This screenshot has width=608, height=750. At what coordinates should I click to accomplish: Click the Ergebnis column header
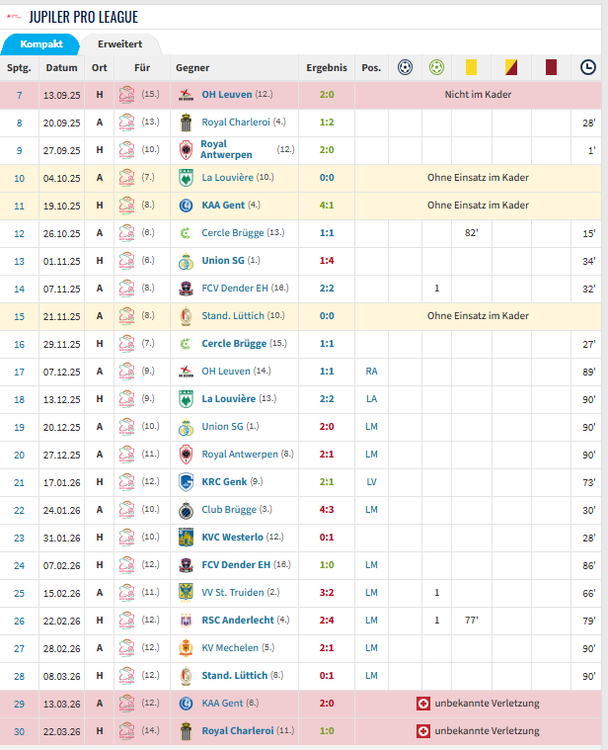[327, 68]
